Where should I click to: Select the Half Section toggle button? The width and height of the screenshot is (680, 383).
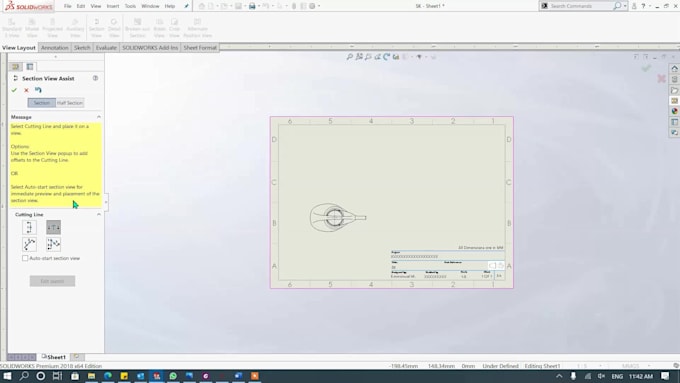pos(70,103)
